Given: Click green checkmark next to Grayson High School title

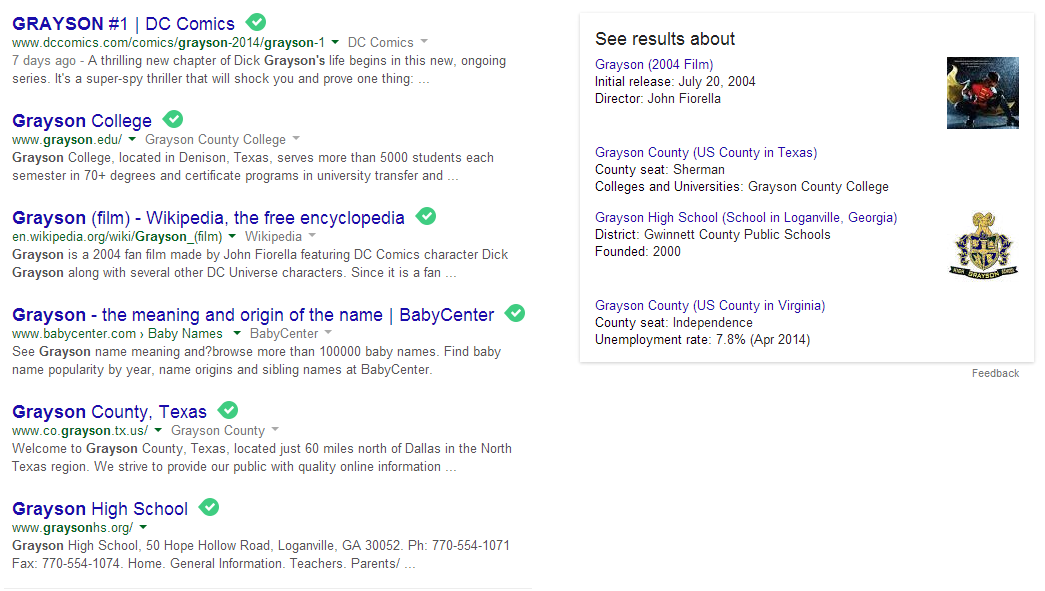Looking at the screenshot, I should pos(209,507).
